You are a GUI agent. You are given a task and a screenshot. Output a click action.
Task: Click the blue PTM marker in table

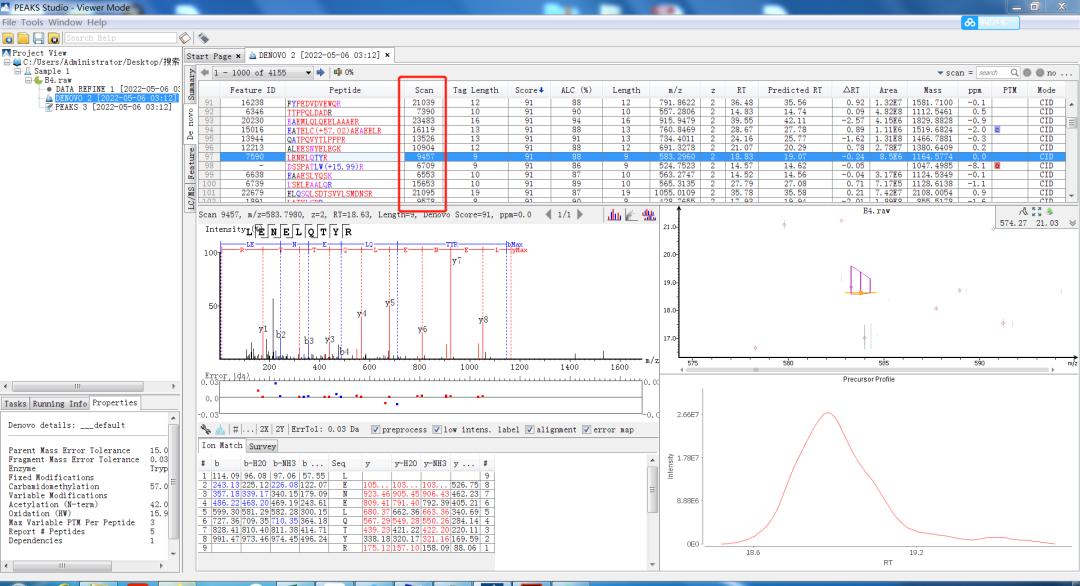(996, 130)
